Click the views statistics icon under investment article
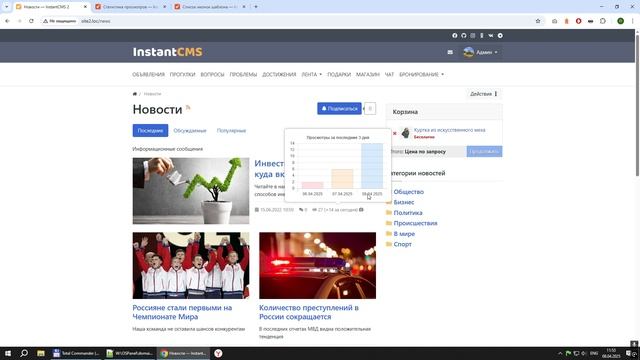Screen dimensions: 640x360 point(361,210)
